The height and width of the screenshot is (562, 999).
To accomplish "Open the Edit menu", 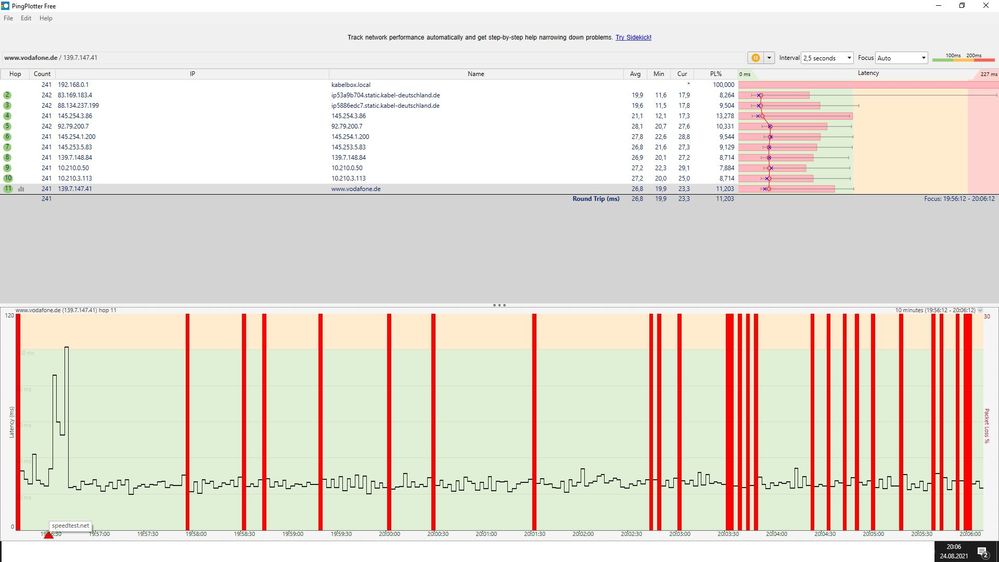I will pos(25,18).
